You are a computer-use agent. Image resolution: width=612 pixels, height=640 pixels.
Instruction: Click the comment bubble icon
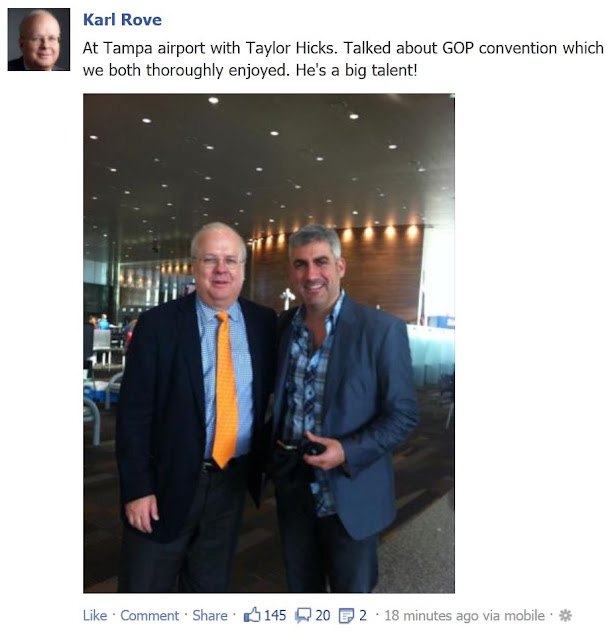point(303,616)
